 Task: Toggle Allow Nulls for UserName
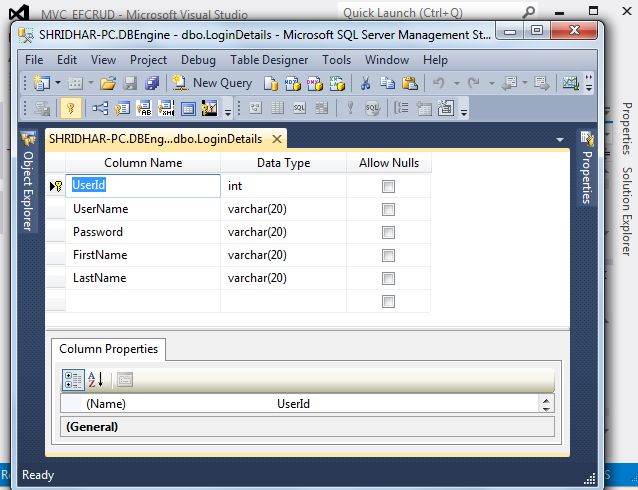tap(389, 210)
